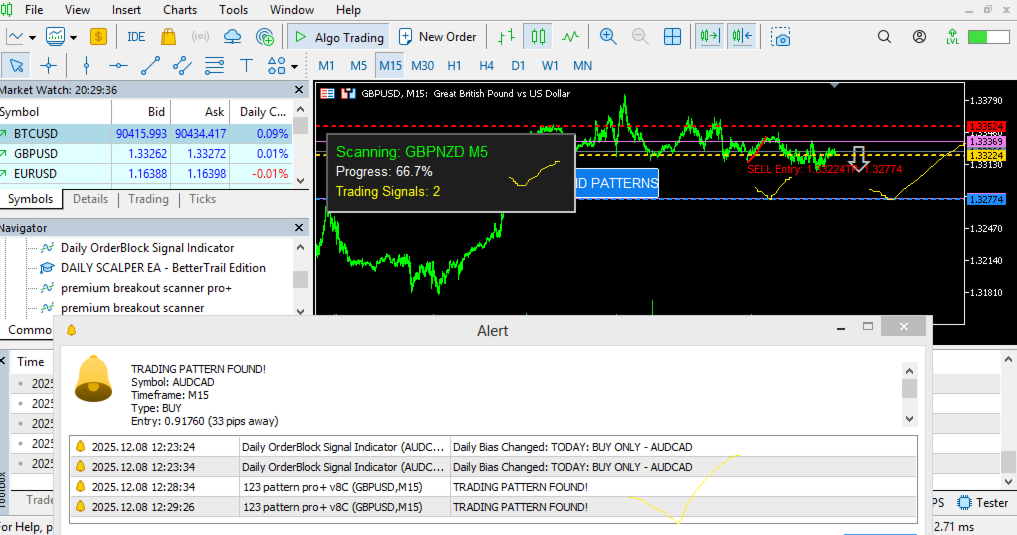Open the New Order dialog
Screen dimensions: 1017x535
pos(438,37)
